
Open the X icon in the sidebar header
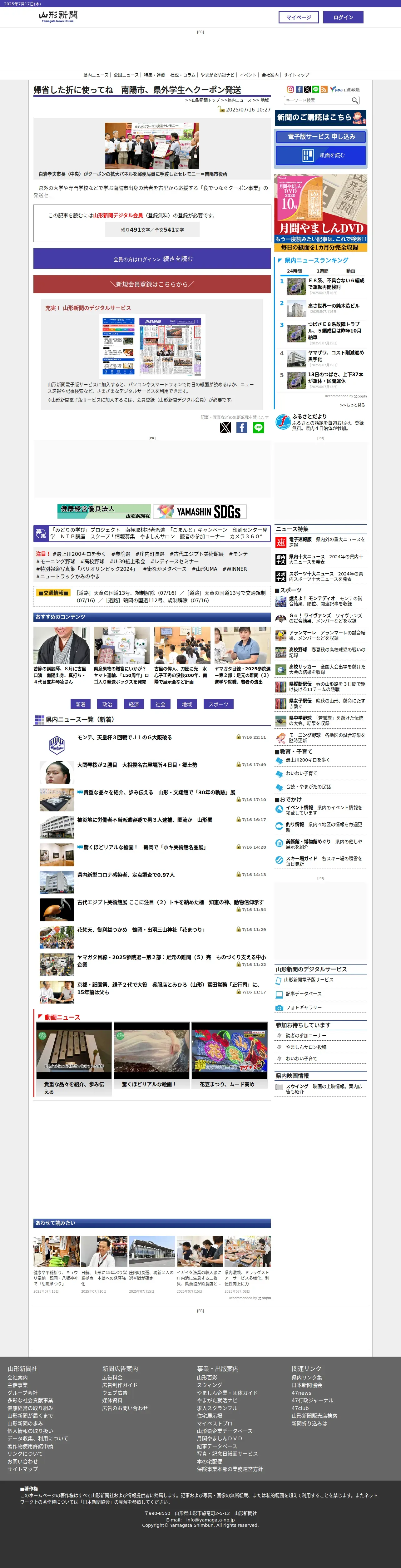coord(307,90)
